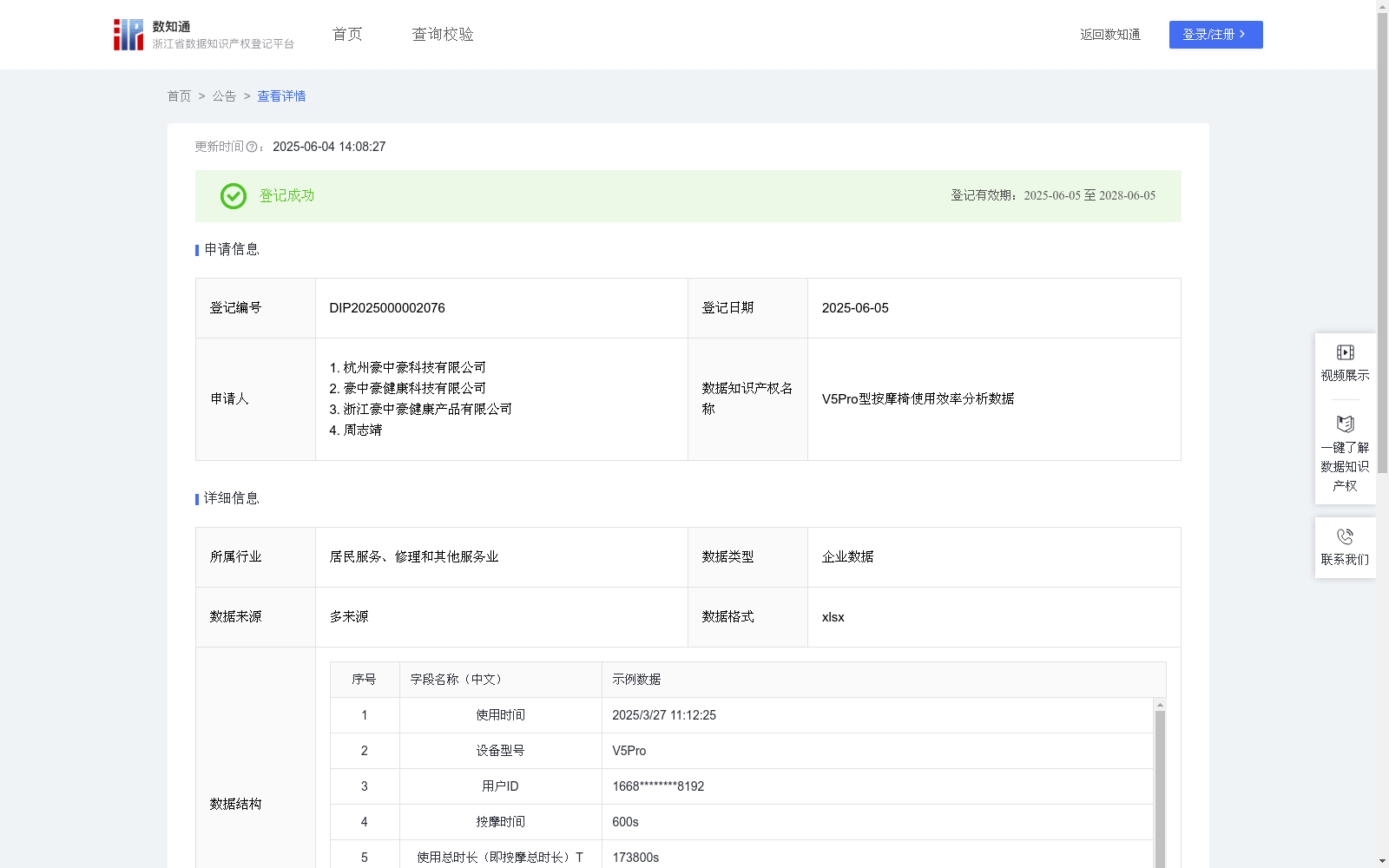Click V5Pro型按摩椅使用效率分析数据 name

point(918,399)
